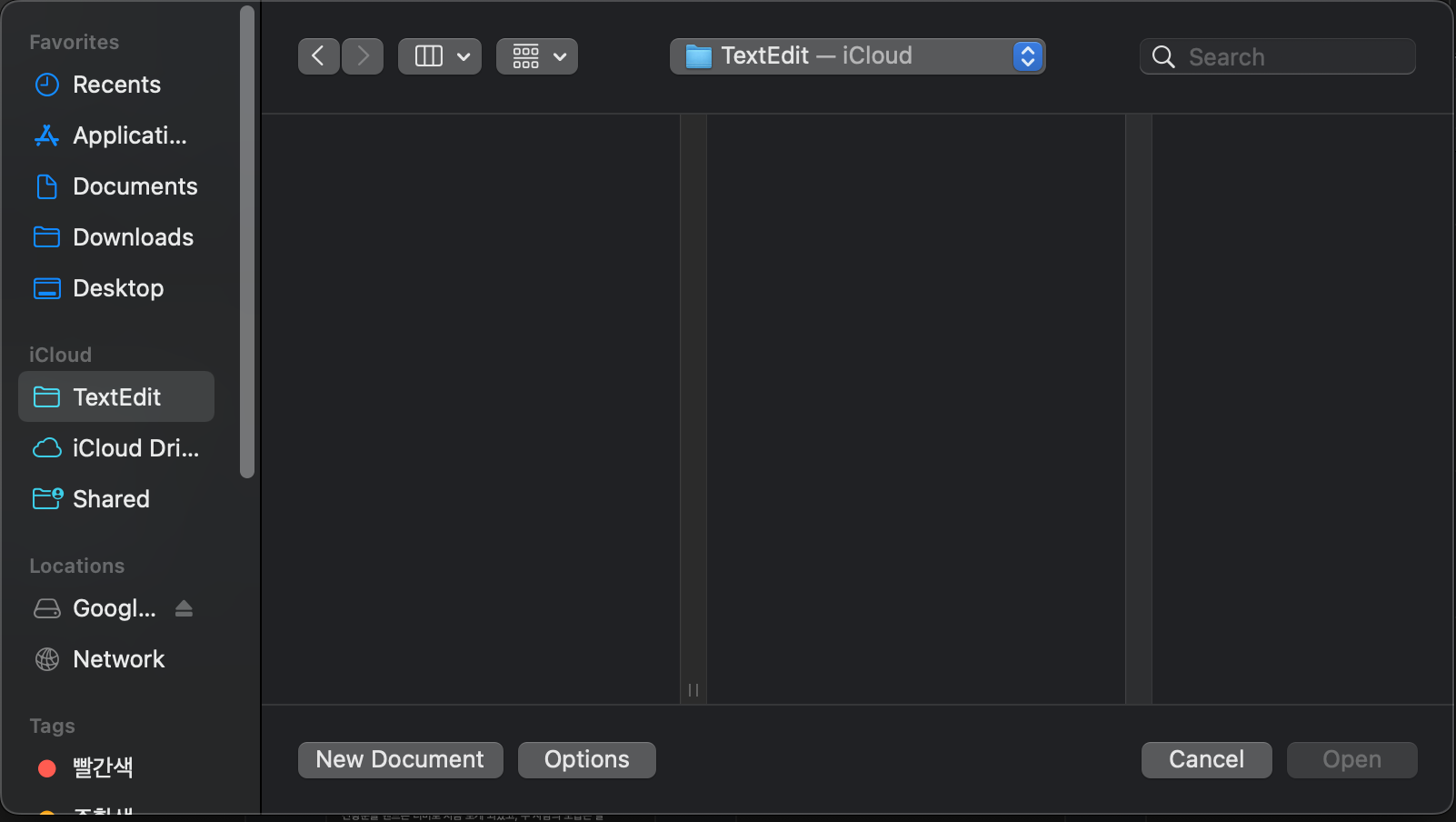Click the iCloud section header

(x=60, y=355)
